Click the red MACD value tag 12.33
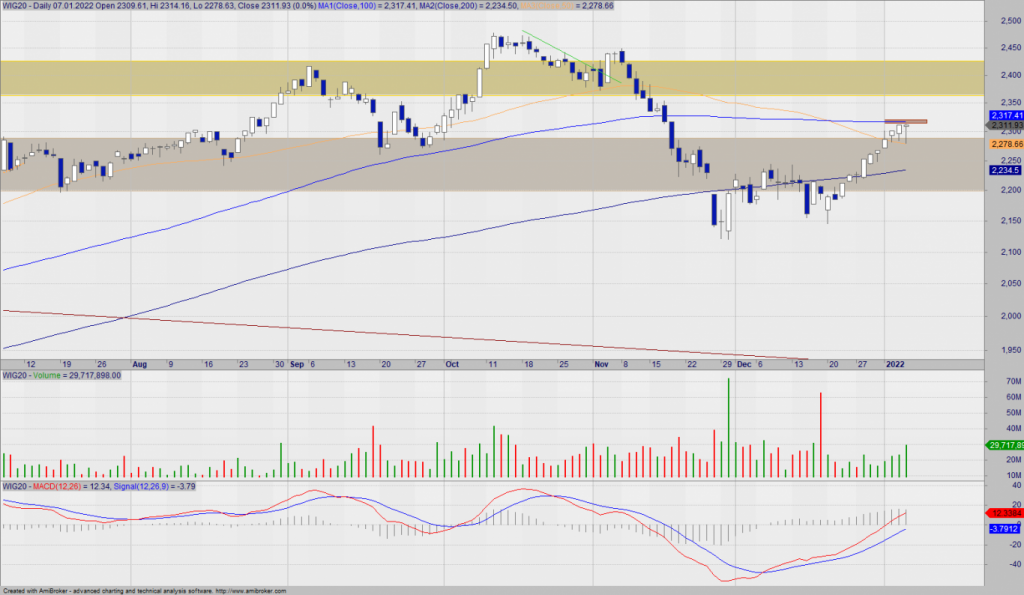 pyautogui.click(x=1003, y=512)
